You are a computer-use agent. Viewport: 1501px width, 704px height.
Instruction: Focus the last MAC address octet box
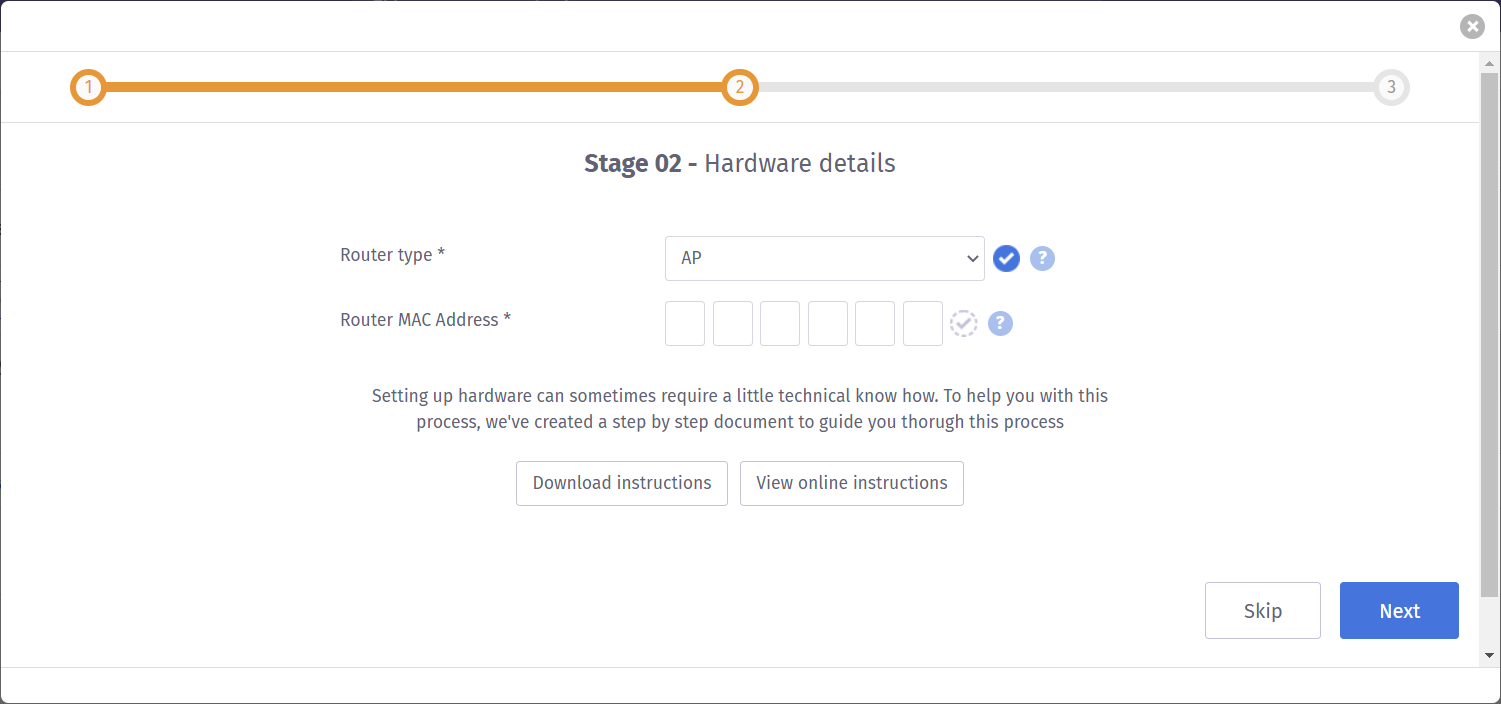point(923,324)
